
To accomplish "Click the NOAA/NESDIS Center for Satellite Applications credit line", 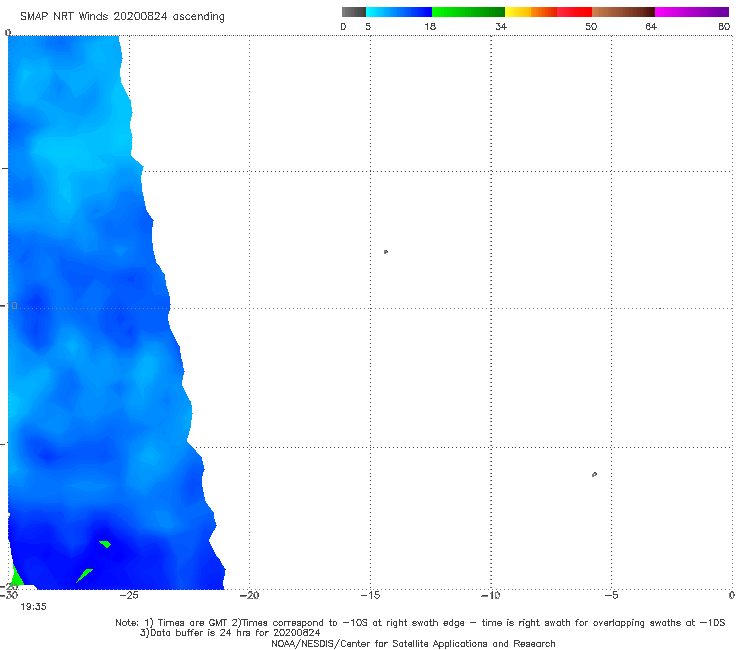I will [x=413, y=644].
